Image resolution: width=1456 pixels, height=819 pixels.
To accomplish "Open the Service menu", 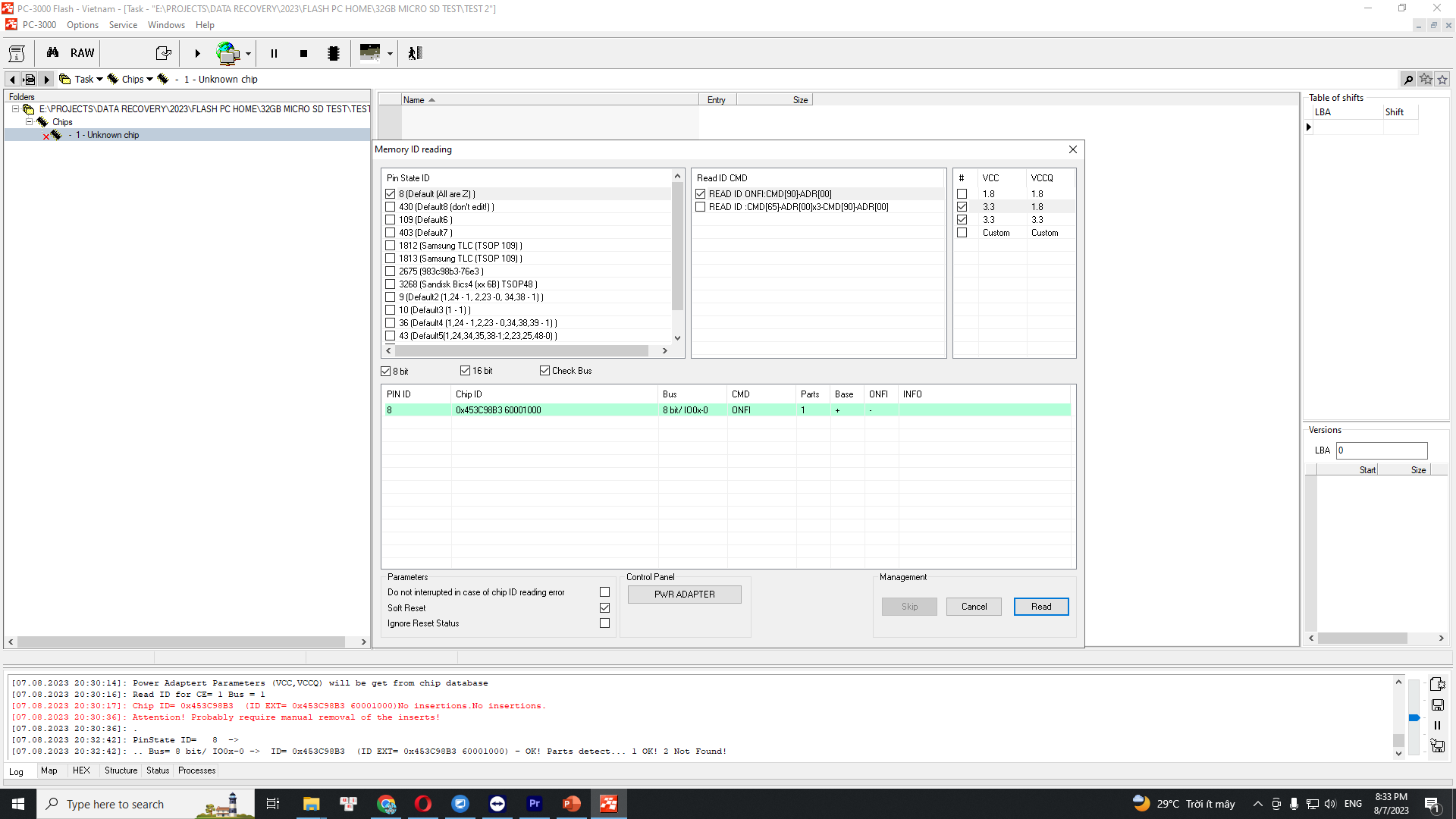I will (123, 25).
